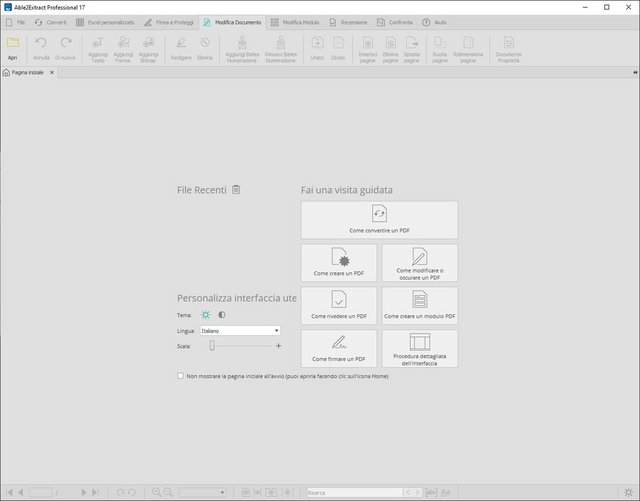Click Rimuovi Bates Numerazione icon
The image size is (640, 501).
click(x=281, y=42)
